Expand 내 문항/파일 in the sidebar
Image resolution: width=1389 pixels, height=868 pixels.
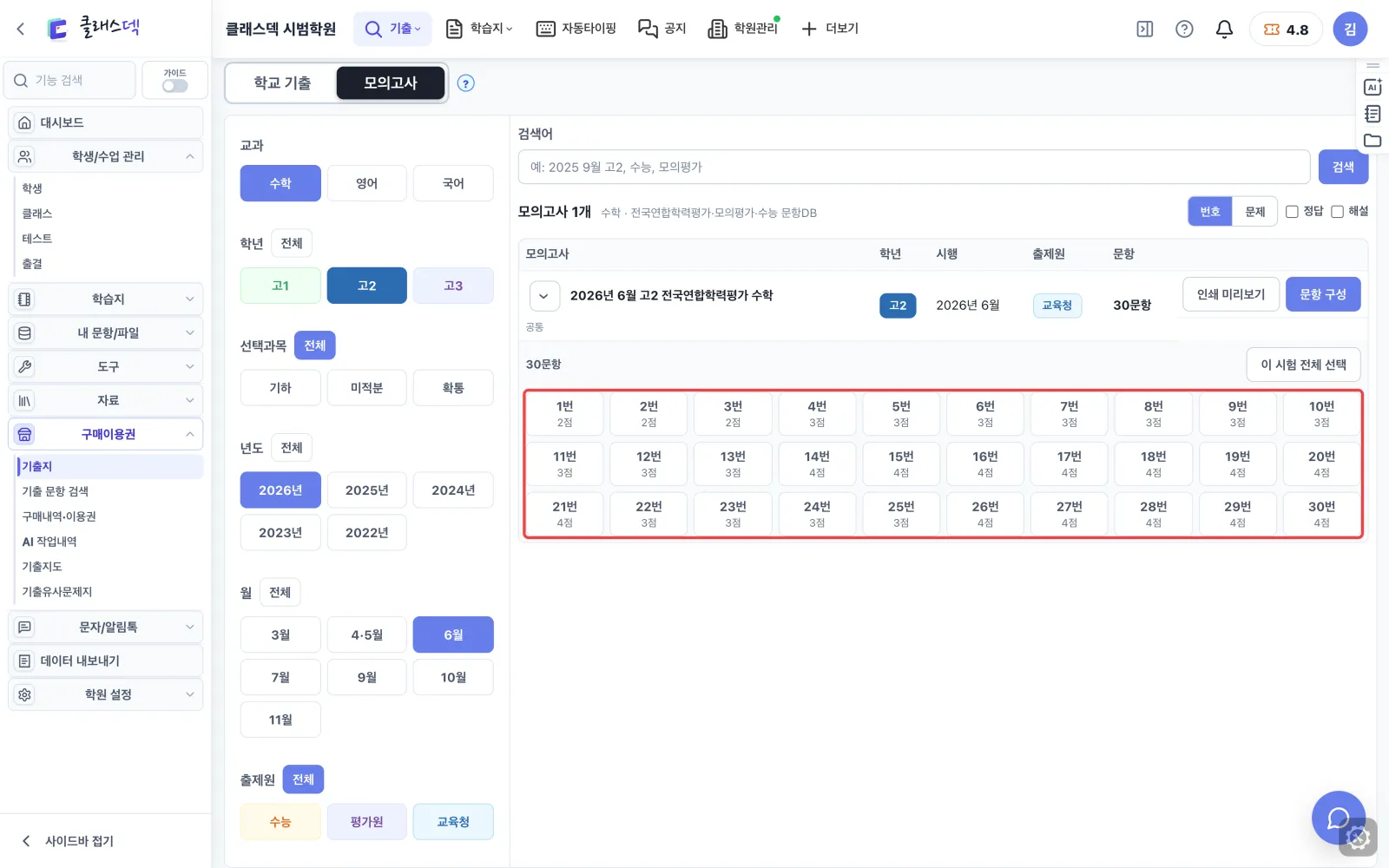pos(105,332)
